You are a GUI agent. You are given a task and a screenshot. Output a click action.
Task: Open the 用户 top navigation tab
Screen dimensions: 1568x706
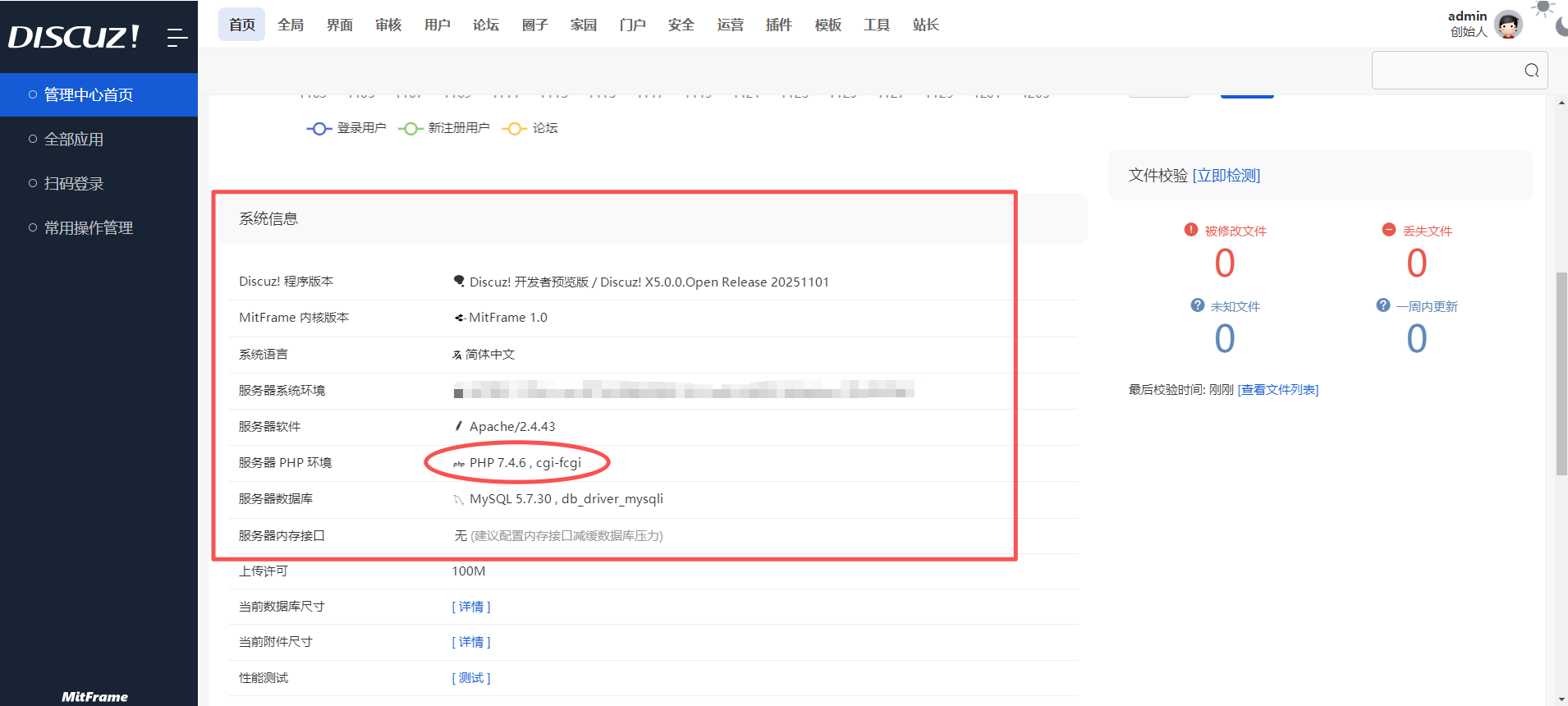tap(438, 25)
